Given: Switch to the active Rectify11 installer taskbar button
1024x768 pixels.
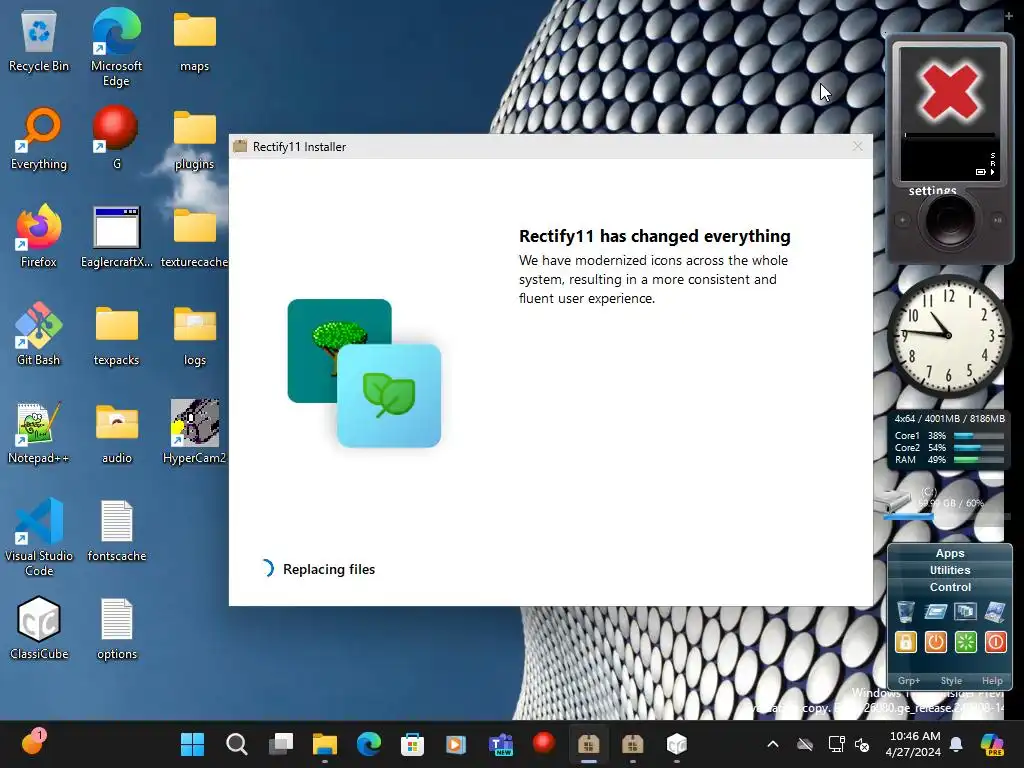Looking at the screenshot, I should (588, 744).
